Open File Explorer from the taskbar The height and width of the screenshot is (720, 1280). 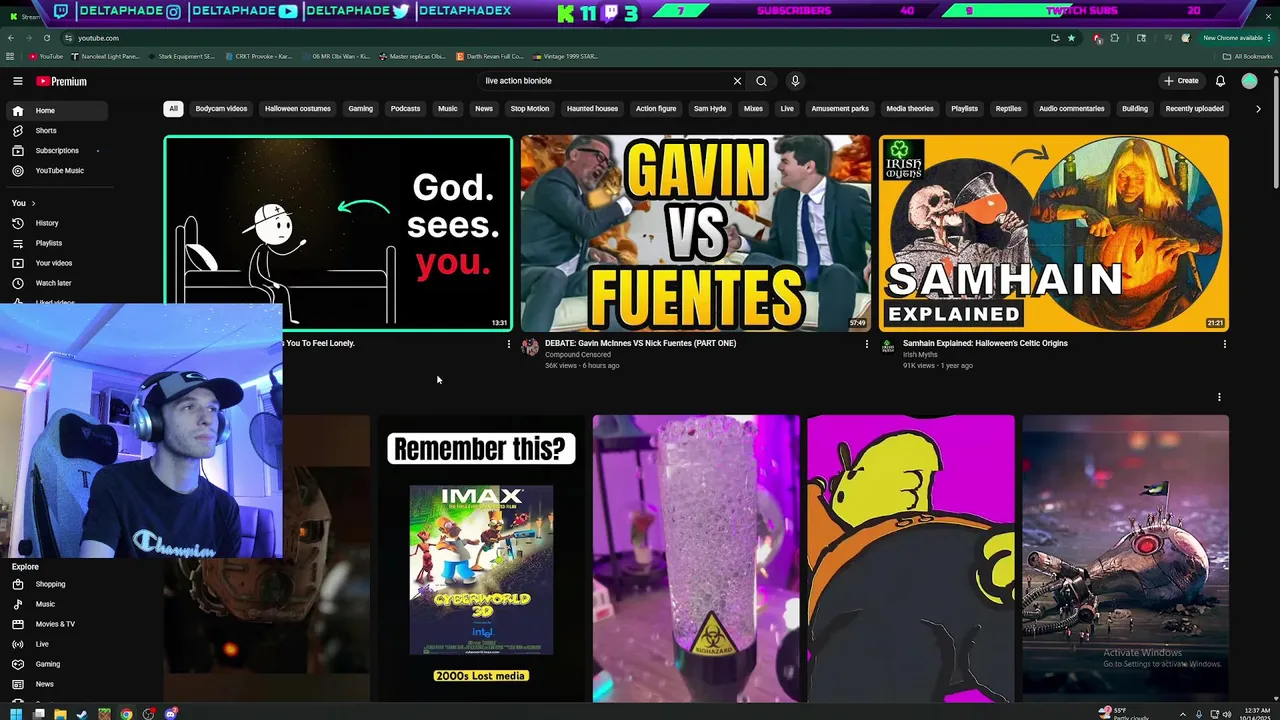(x=59, y=714)
